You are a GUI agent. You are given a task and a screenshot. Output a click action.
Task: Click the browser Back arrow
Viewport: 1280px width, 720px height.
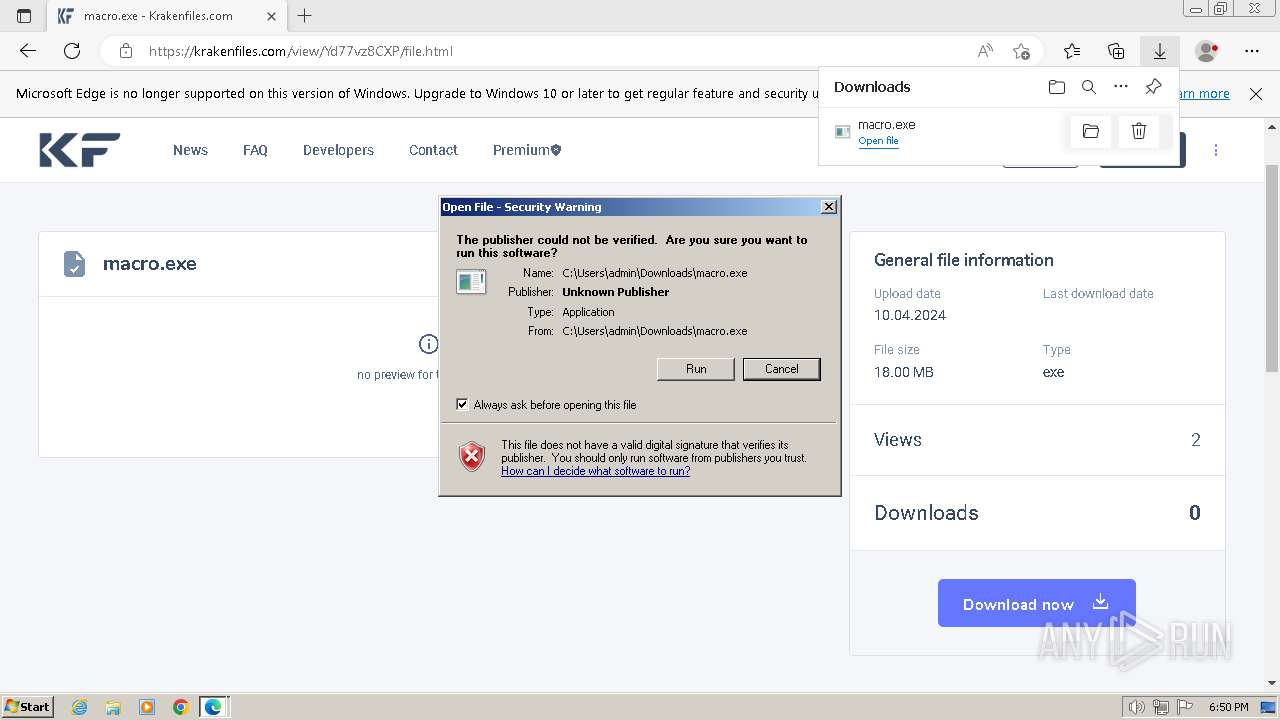[x=28, y=51]
